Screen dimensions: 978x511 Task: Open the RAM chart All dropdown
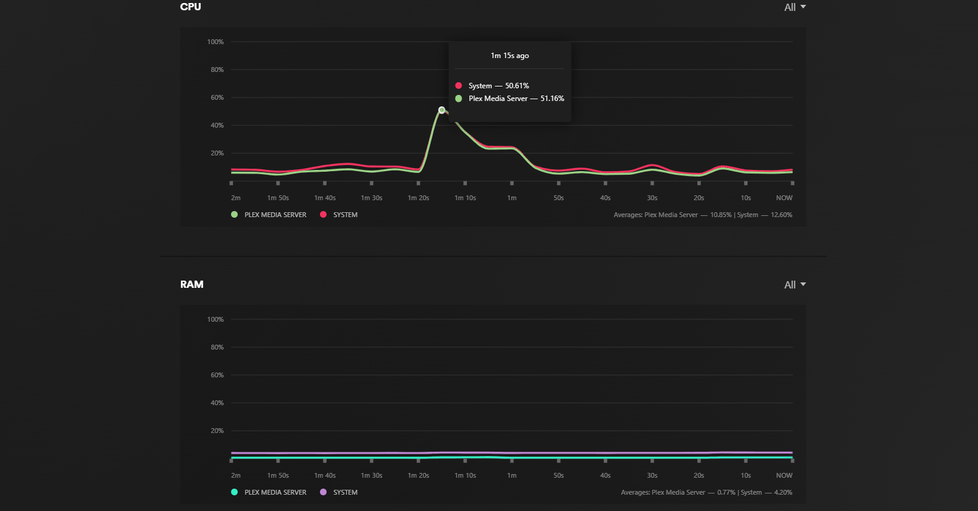795,285
